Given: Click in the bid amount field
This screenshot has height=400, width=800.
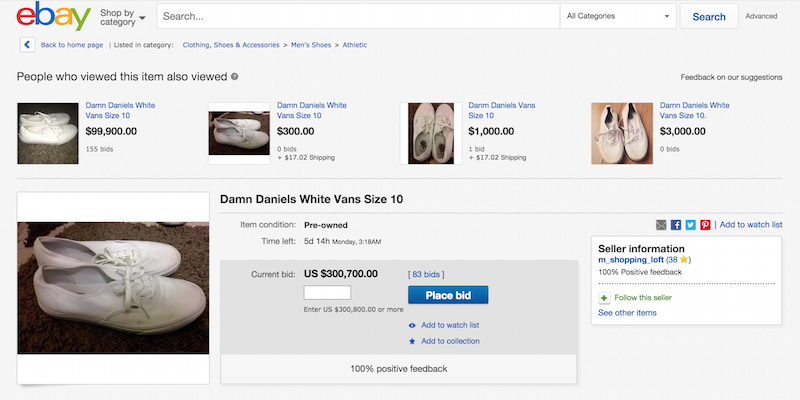Looking at the screenshot, I should click(x=327, y=293).
